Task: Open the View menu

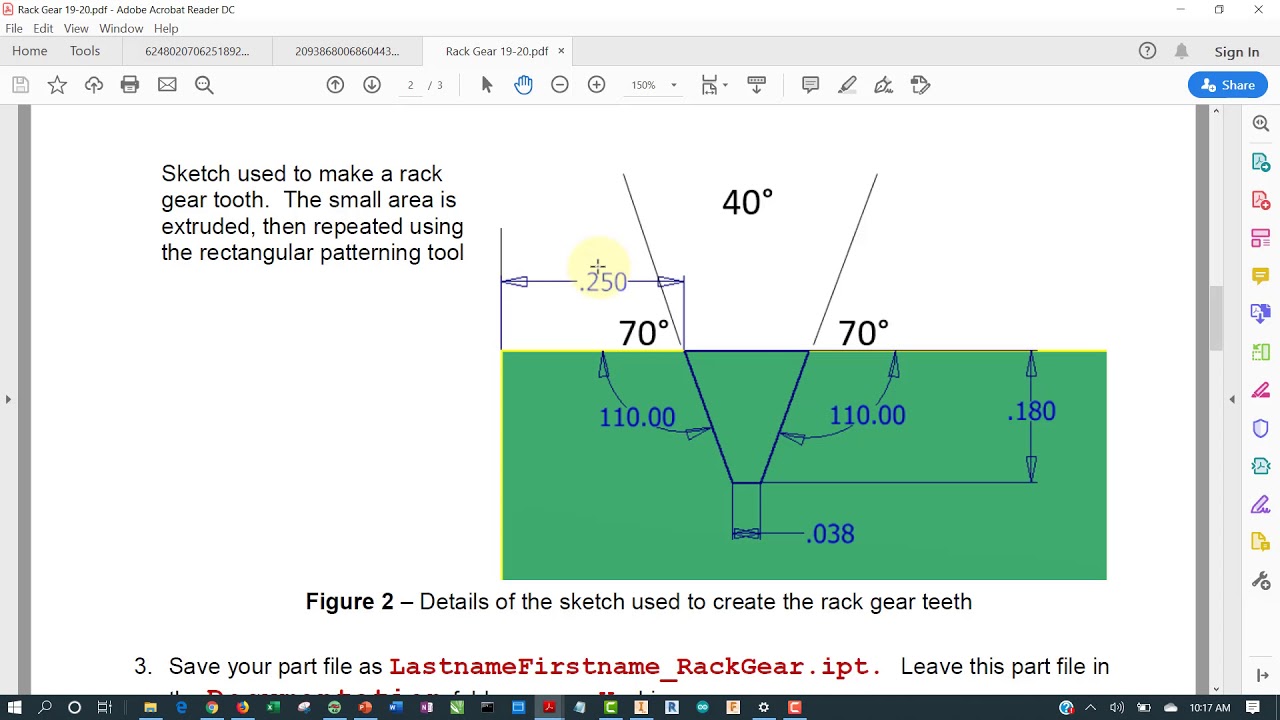Action: click(x=76, y=29)
